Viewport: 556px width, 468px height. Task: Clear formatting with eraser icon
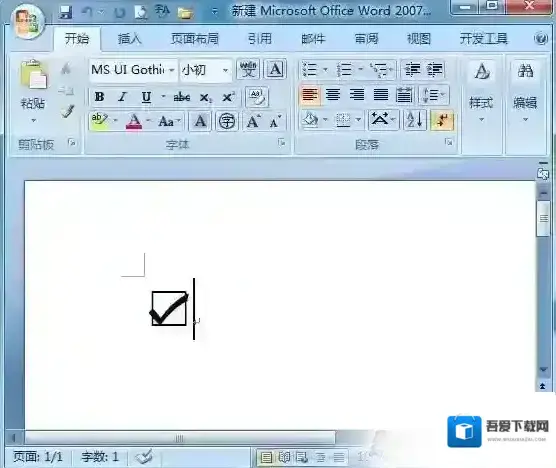point(257,97)
